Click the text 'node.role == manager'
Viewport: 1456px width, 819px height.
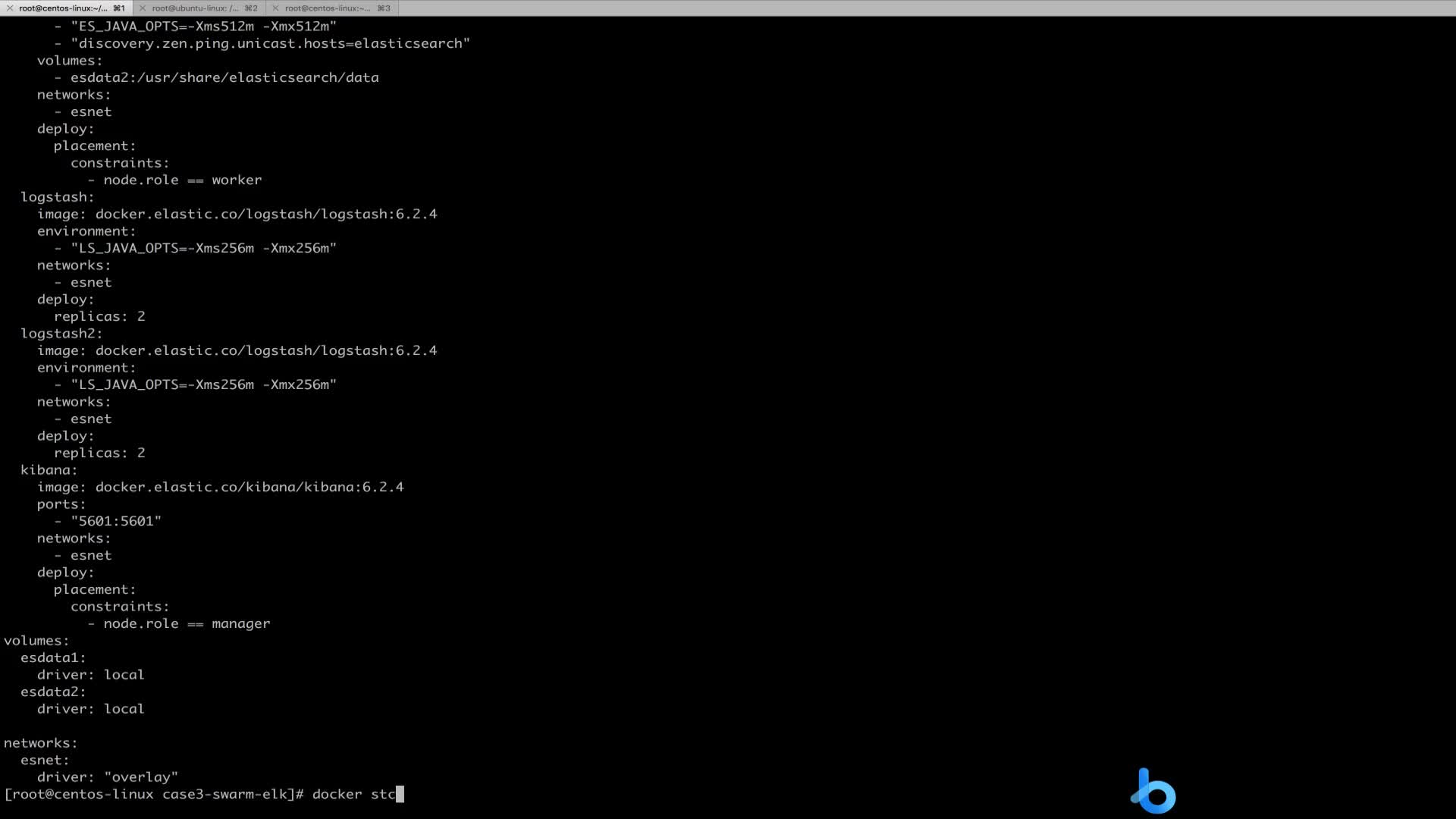click(x=187, y=623)
